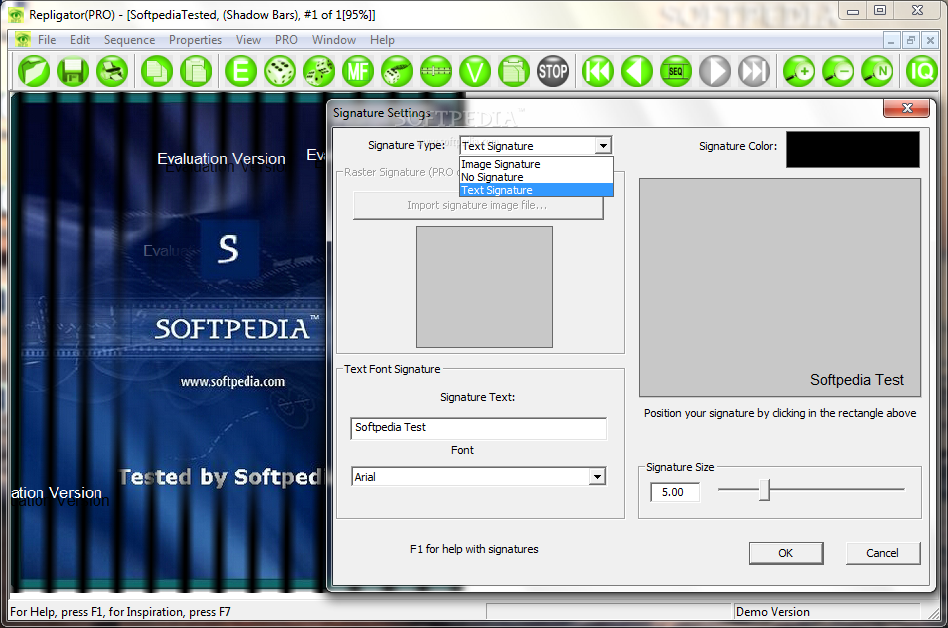Viewport: 948px width, 628px height.
Task: Open the Sequence menu
Action: (x=129, y=40)
